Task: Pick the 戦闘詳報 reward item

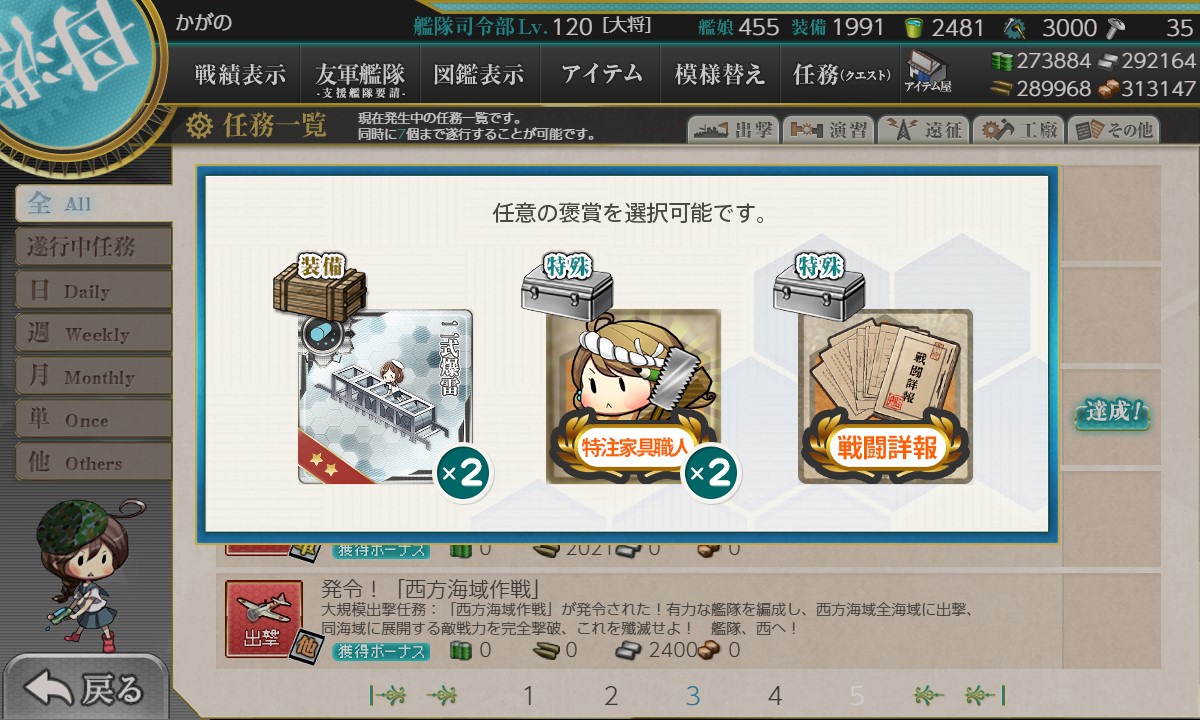Action: coord(885,397)
